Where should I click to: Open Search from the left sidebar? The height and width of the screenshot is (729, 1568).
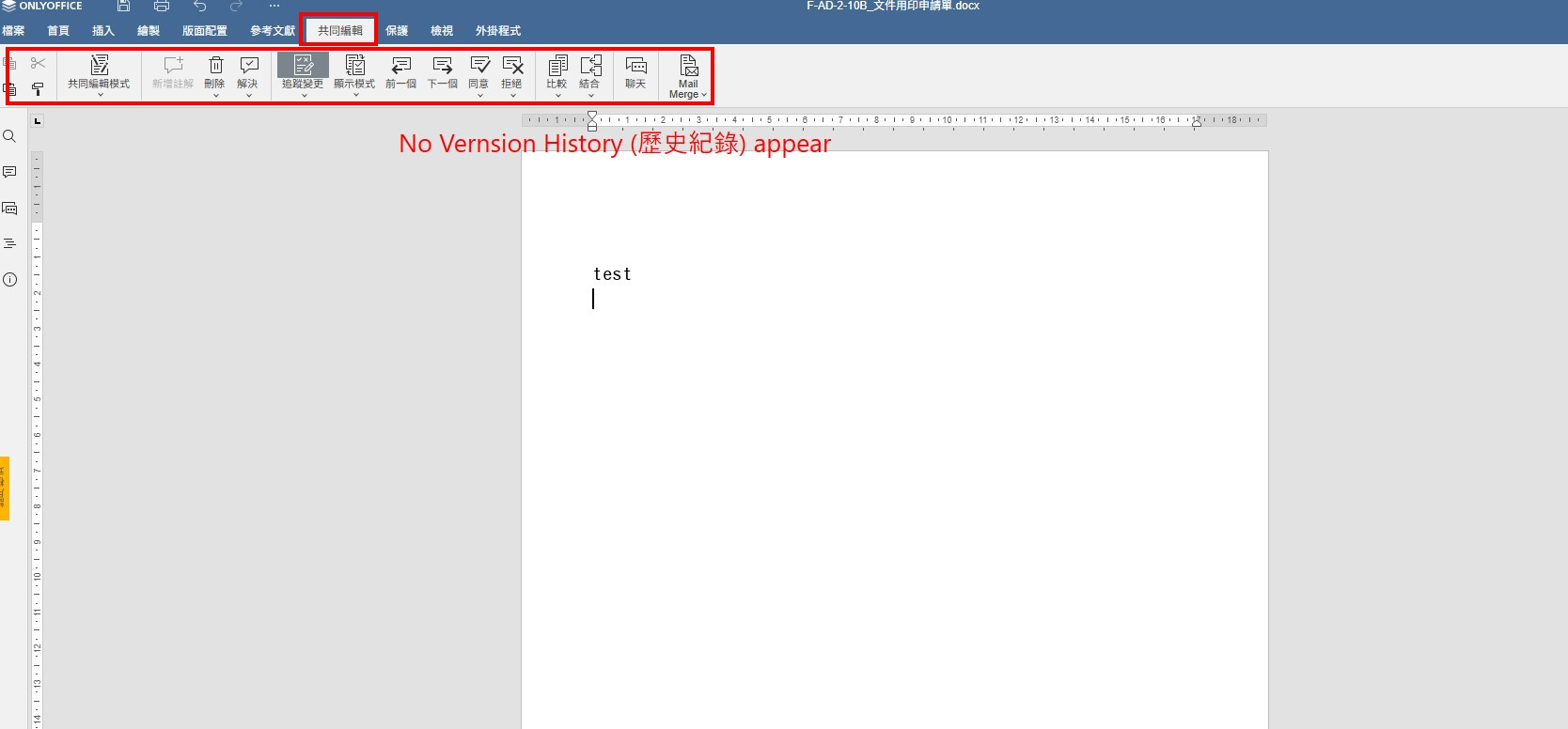(9, 136)
